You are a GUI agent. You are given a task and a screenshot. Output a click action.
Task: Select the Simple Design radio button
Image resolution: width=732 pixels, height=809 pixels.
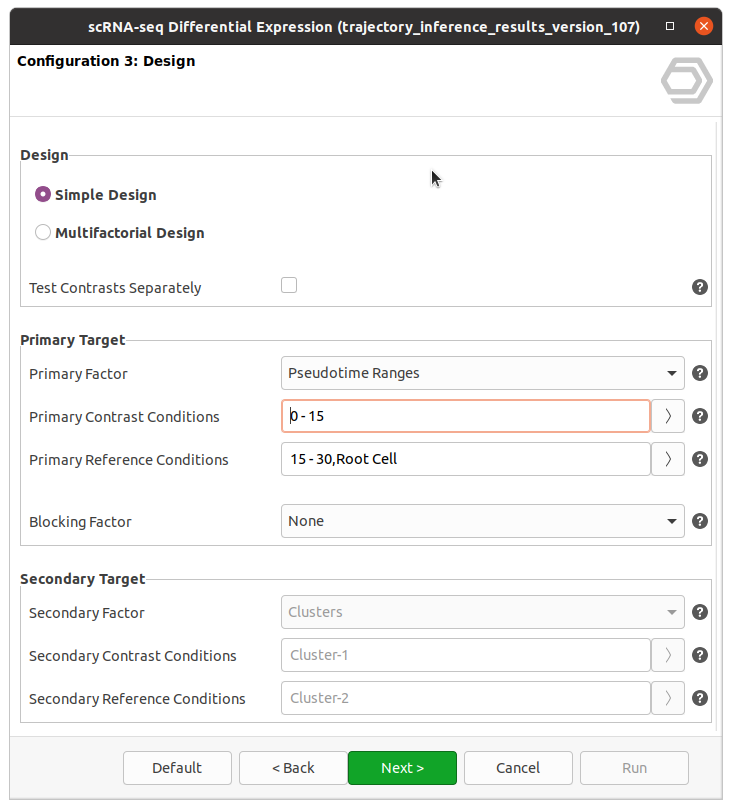pos(43,195)
